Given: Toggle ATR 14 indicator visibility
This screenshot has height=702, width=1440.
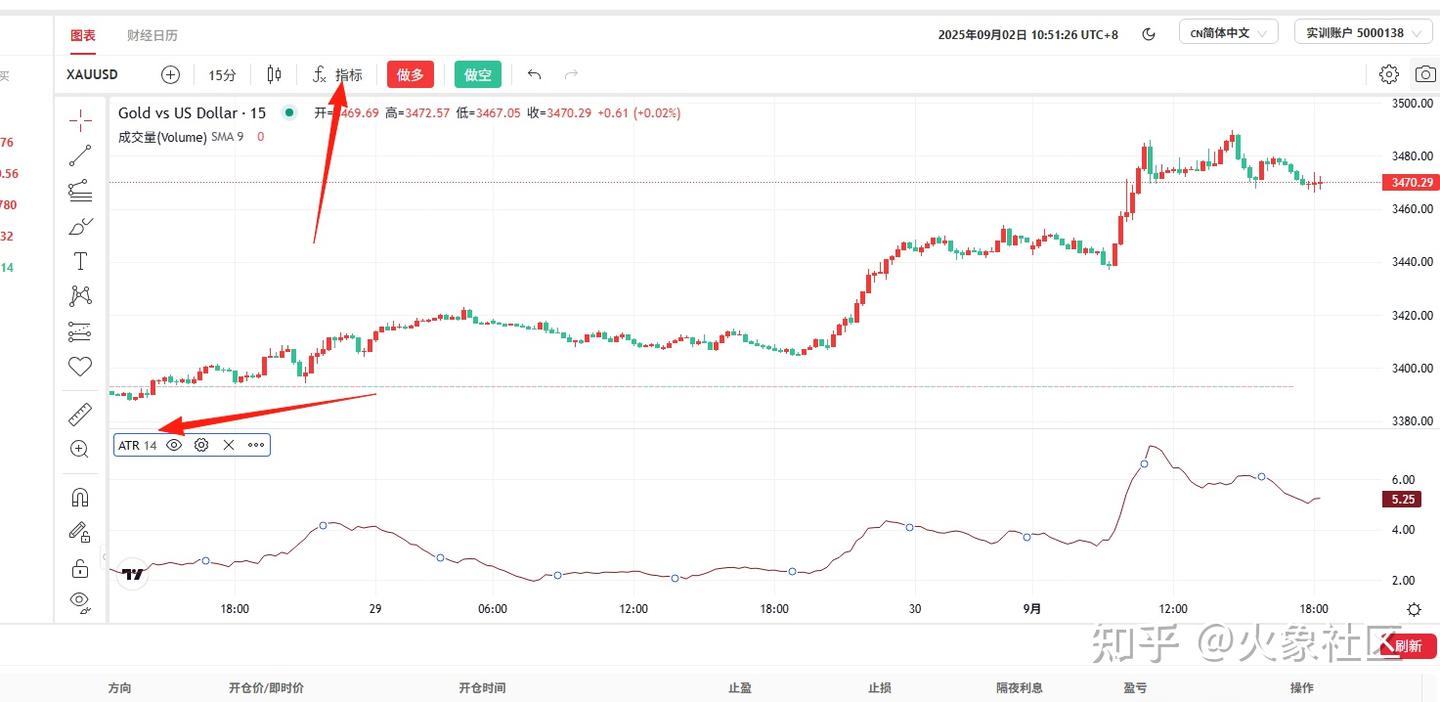Looking at the screenshot, I should 174,445.
